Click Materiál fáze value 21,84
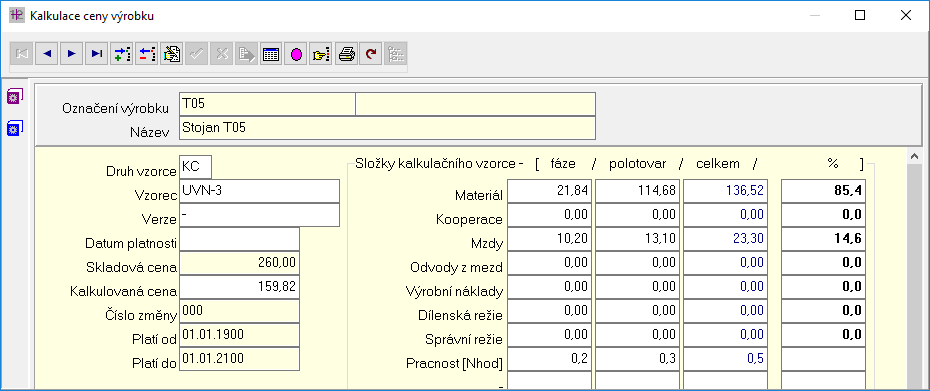The width and height of the screenshot is (930, 391). coord(550,191)
